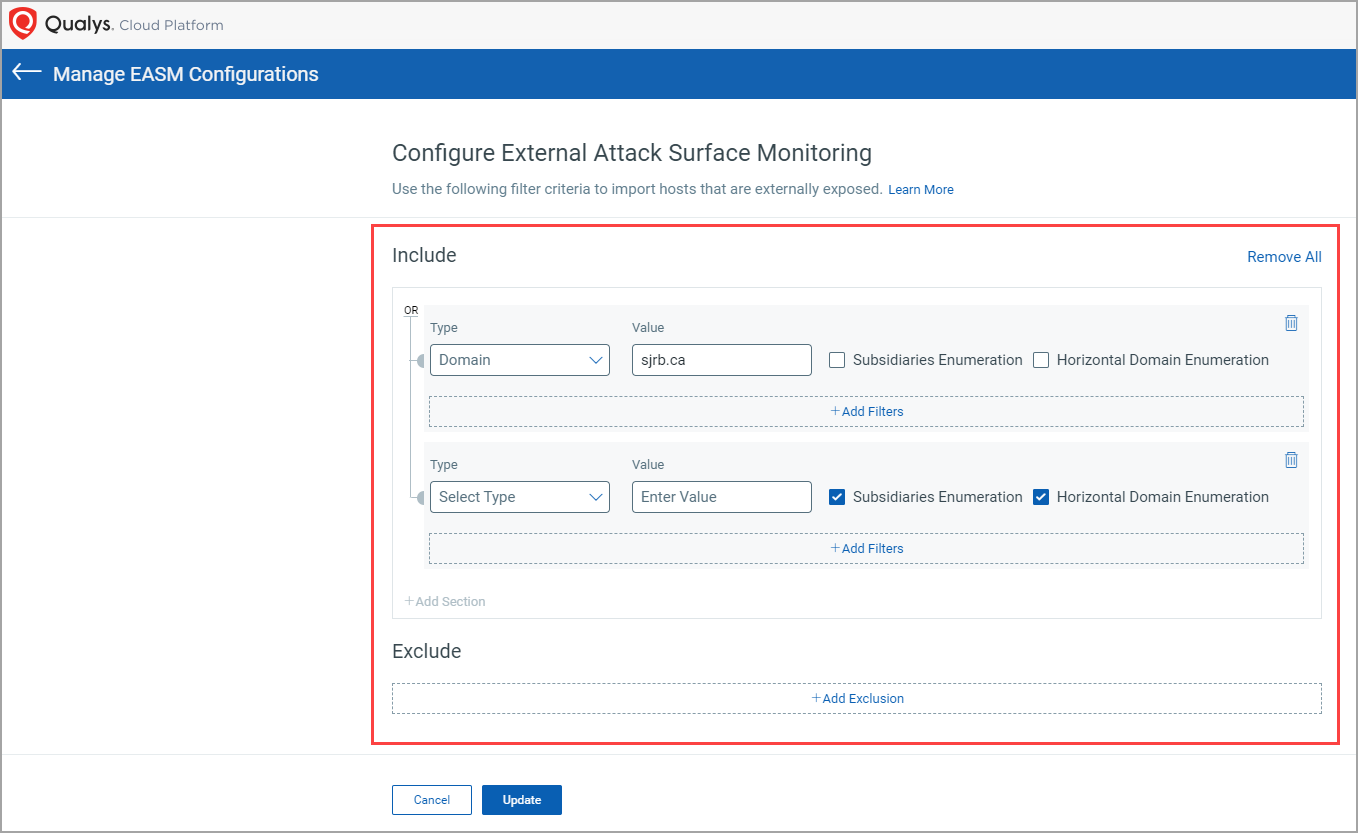The height and width of the screenshot is (833, 1358).
Task: Check Horizontal Domain Enumeration in the first row
Action: 1041,359
